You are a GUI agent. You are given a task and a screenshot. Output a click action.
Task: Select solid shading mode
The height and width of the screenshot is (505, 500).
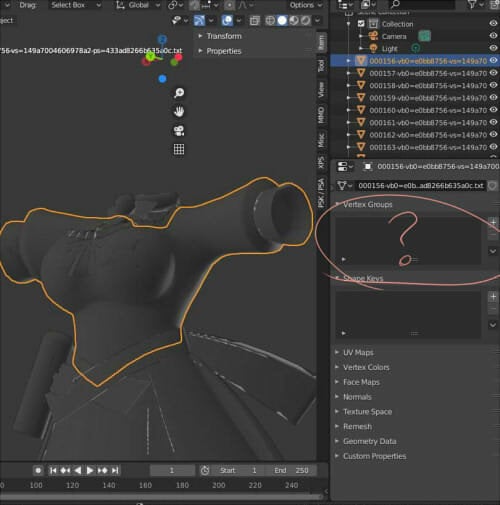coord(282,21)
